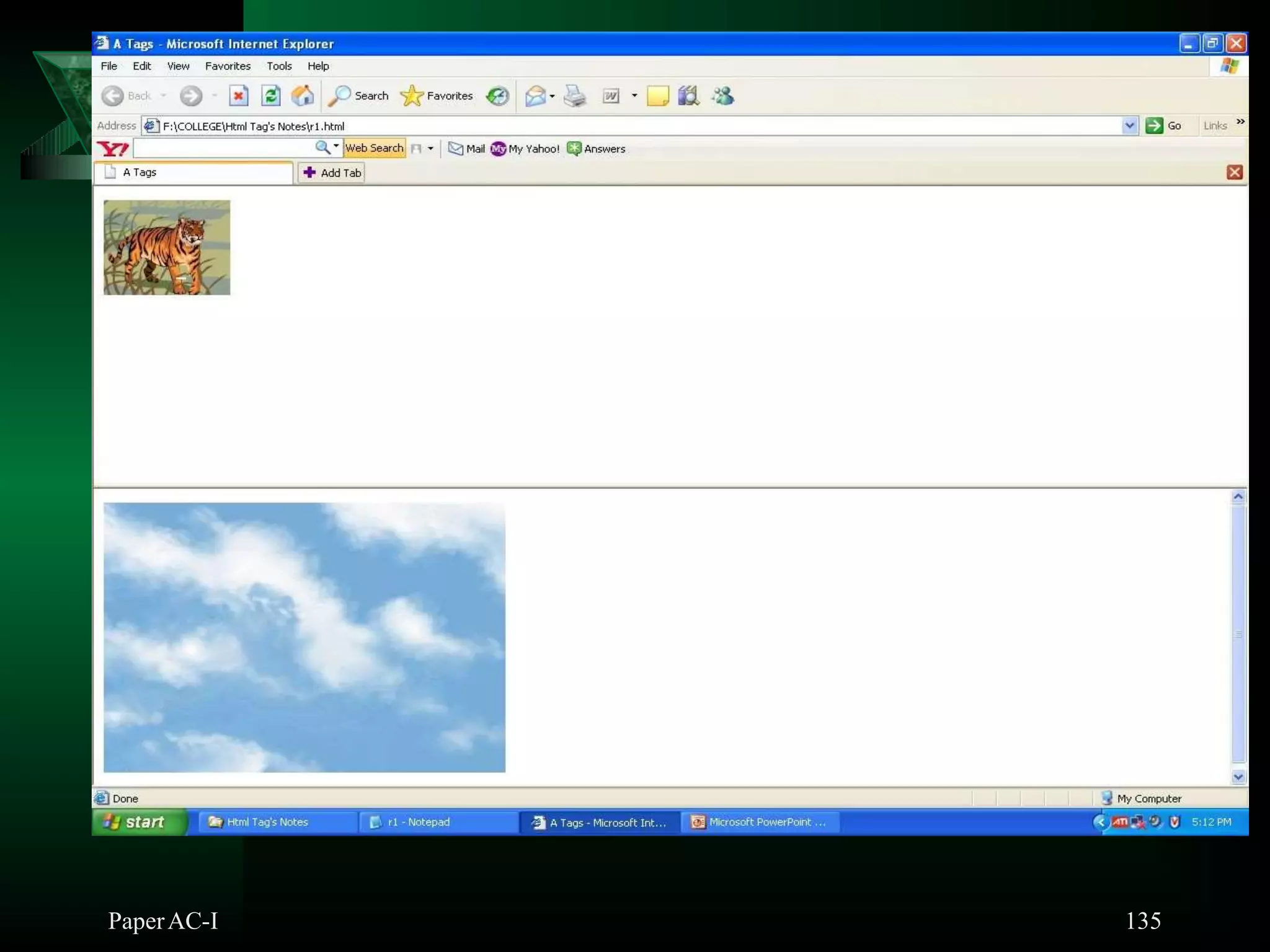Open the History toolbar icon
1270x952 pixels.
pyautogui.click(x=497, y=96)
